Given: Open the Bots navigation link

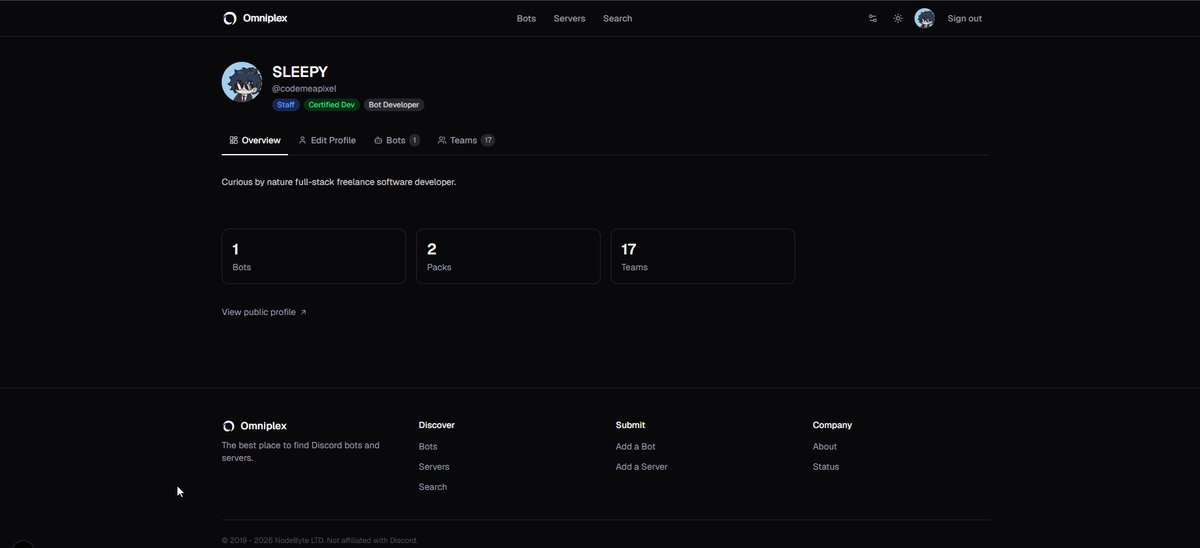Looking at the screenshot, I should pos(526,18).
